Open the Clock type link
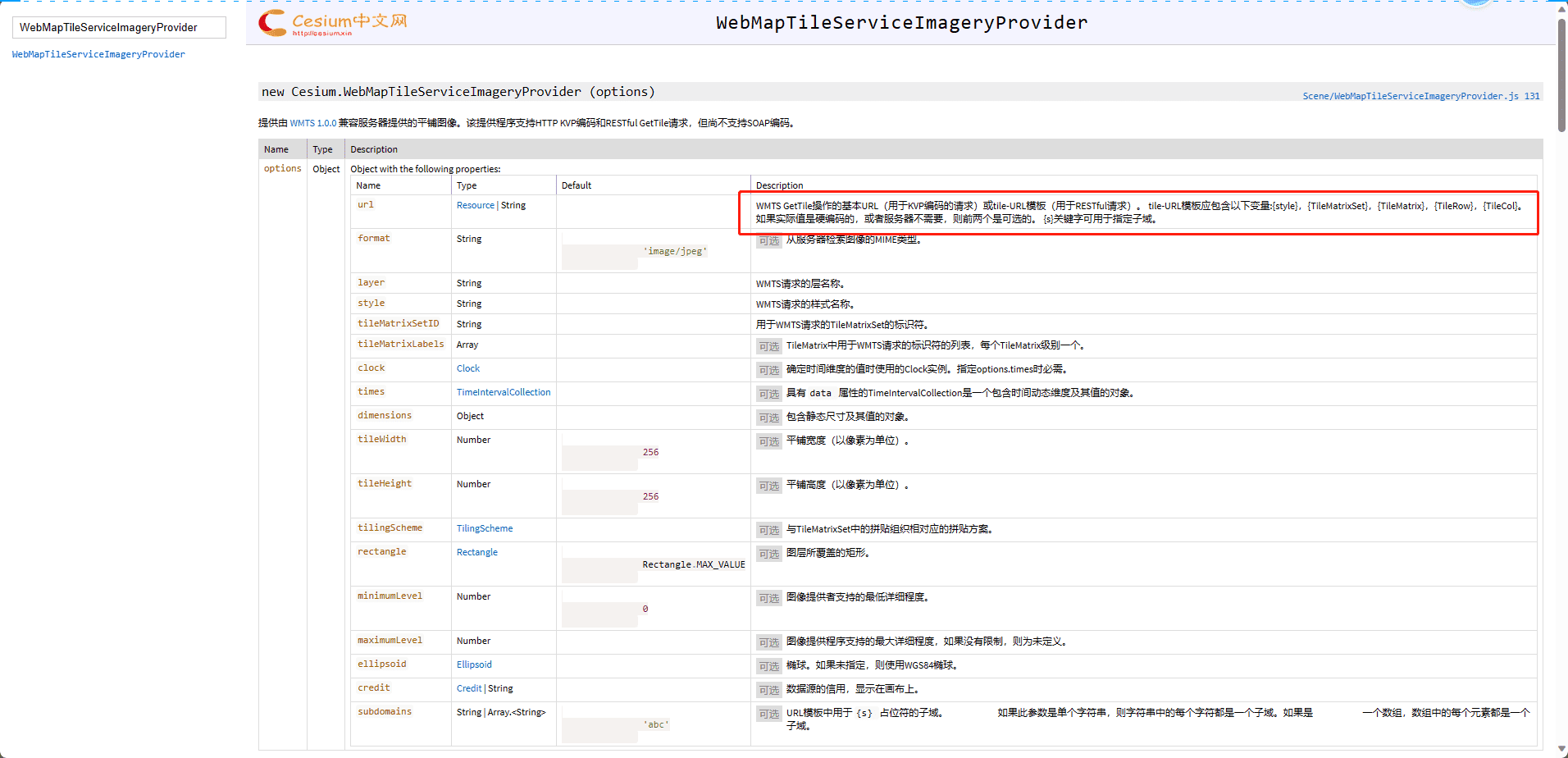 (468, 368)
